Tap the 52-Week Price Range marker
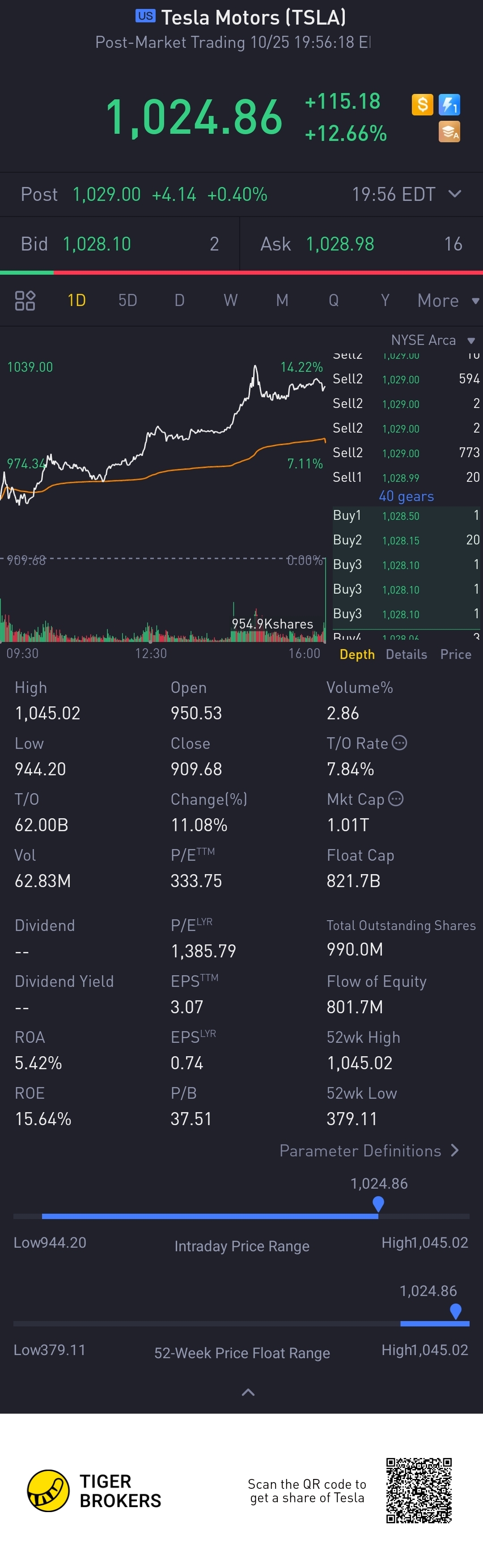Screen dimensions: 483x1568 [x=455, y=1311]
